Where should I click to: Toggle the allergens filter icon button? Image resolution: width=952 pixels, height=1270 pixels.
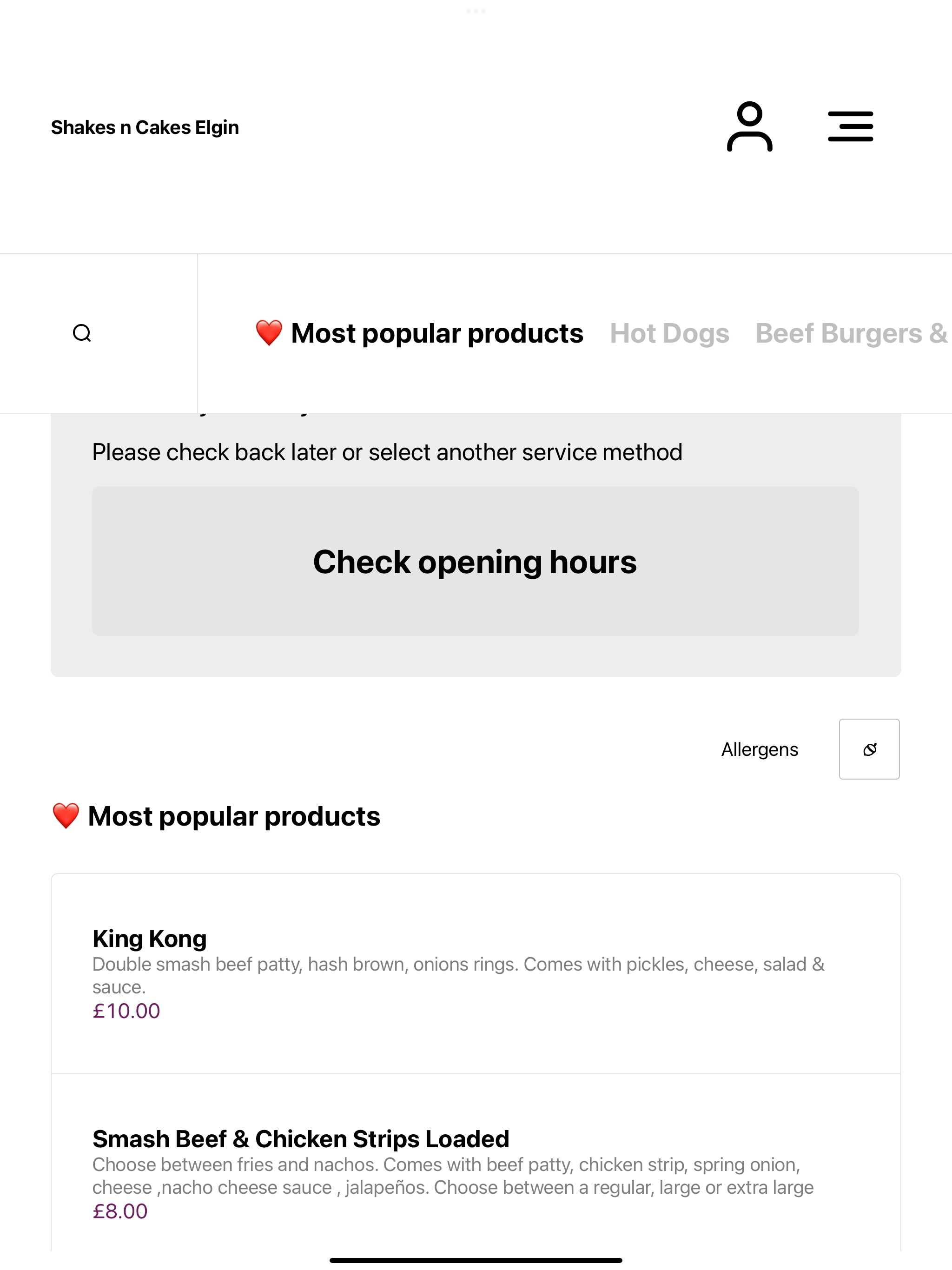point(869,749)
